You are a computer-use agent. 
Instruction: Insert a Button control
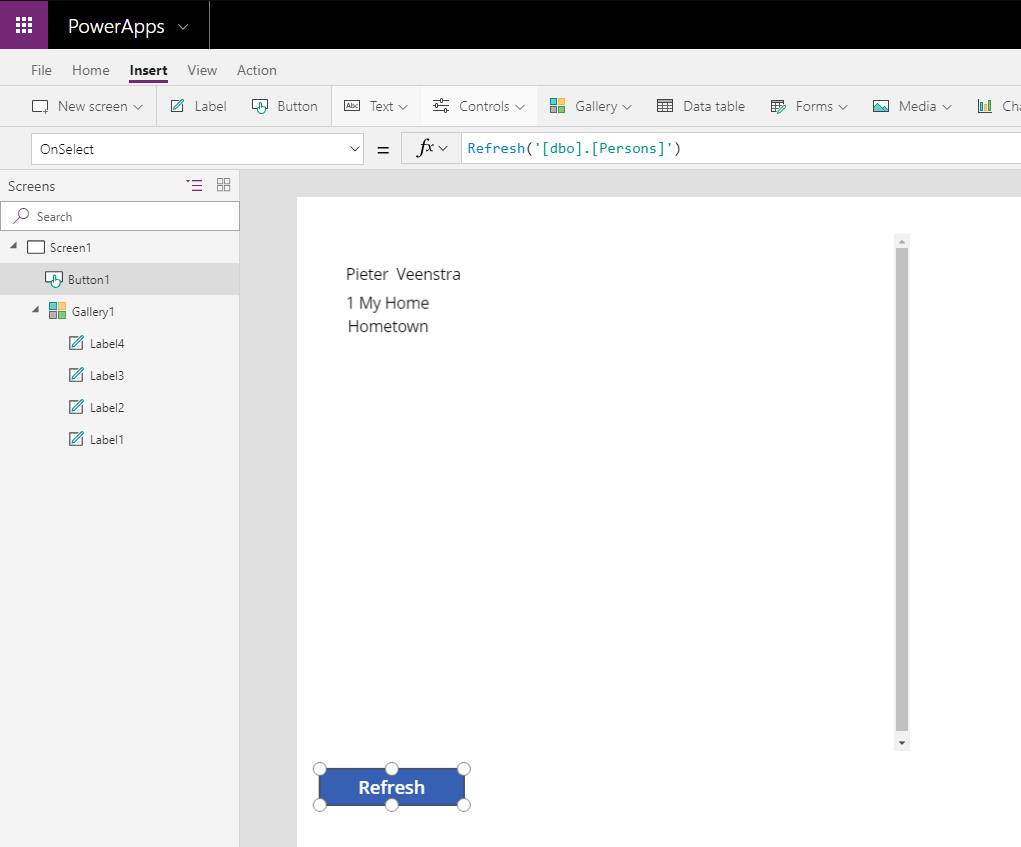(x=285, y=106)
